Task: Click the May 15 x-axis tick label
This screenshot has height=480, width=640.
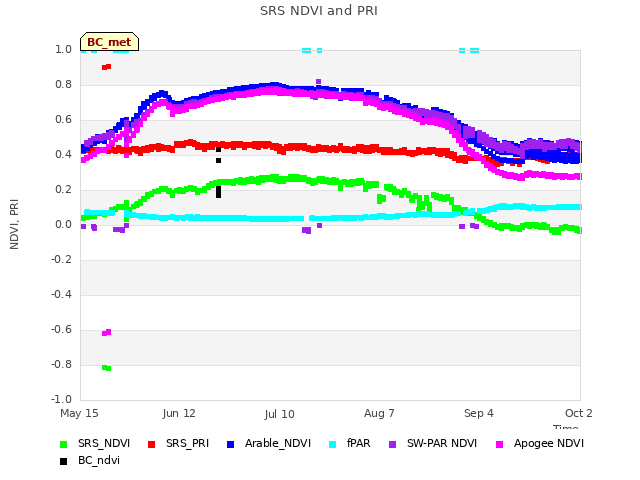Action: 79,413
